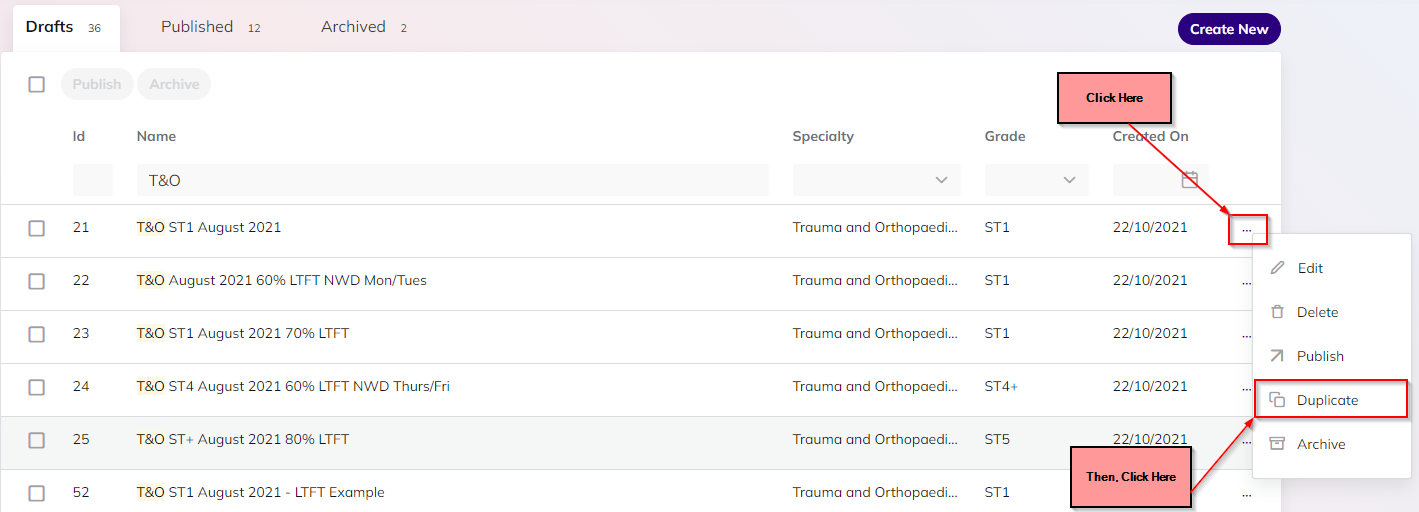This screenshot has width=1419, height=512.
Task: Check the box for T&O ST1 August 2021
Action: click(37, 228)
